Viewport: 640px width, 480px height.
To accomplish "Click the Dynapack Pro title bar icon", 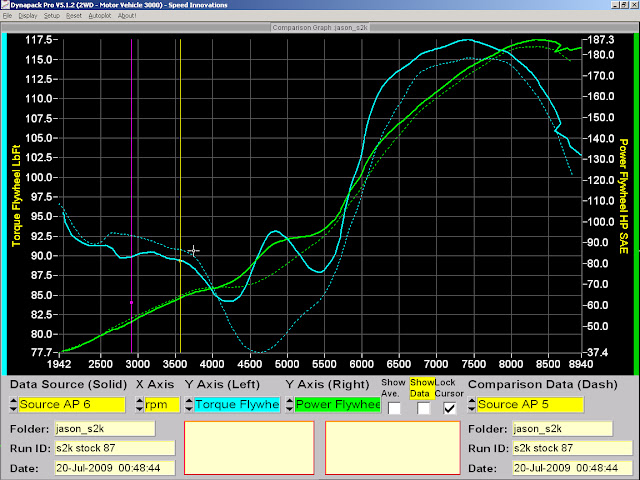I will click(7, 5).
